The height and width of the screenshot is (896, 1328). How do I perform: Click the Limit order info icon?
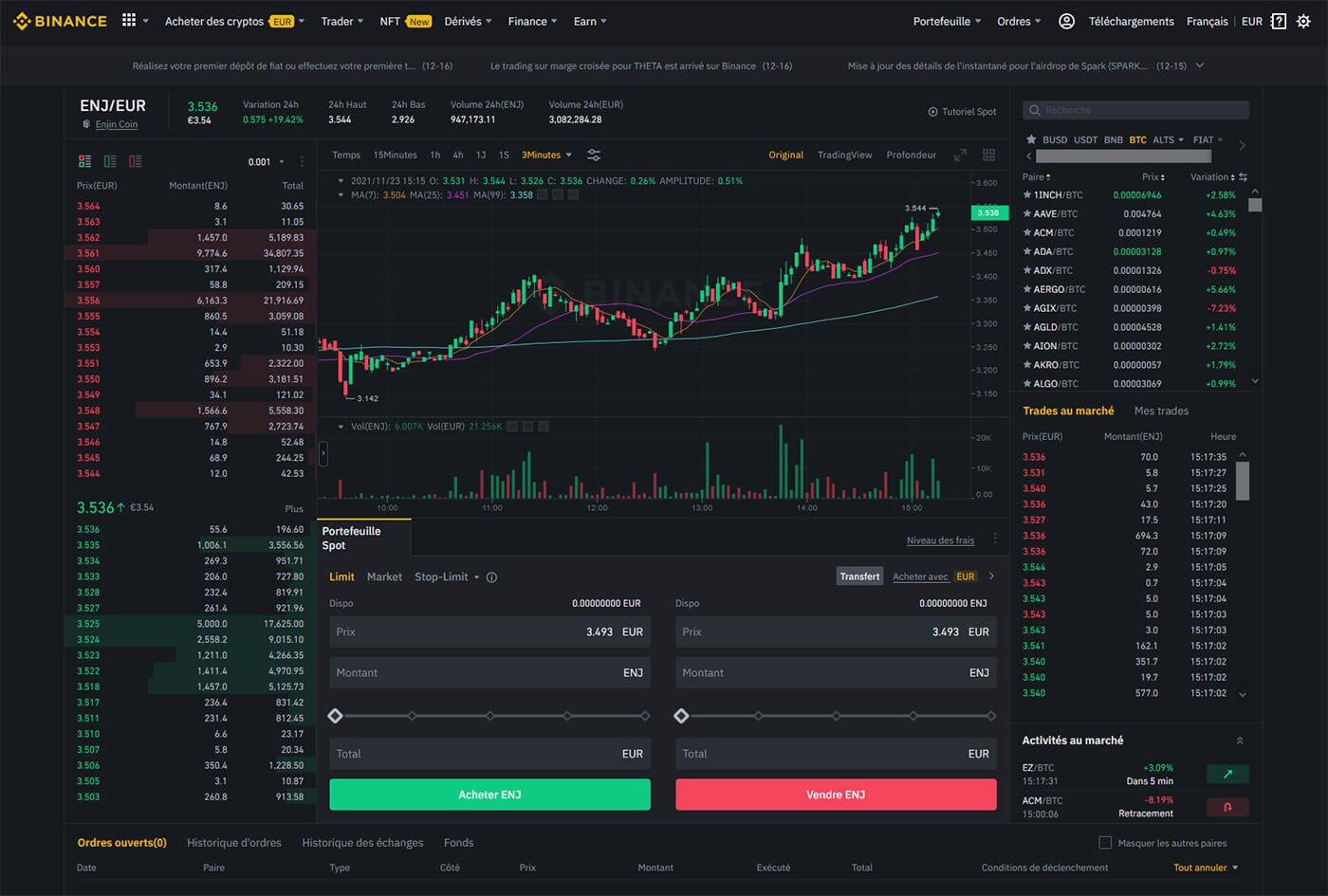pos(491,577)
